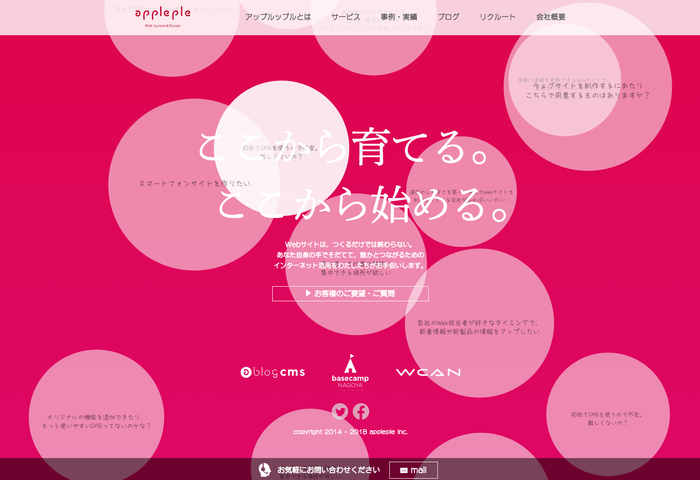The image size is (700, 480).
Task: Click the WCAN logo
Action: [427, 372]
